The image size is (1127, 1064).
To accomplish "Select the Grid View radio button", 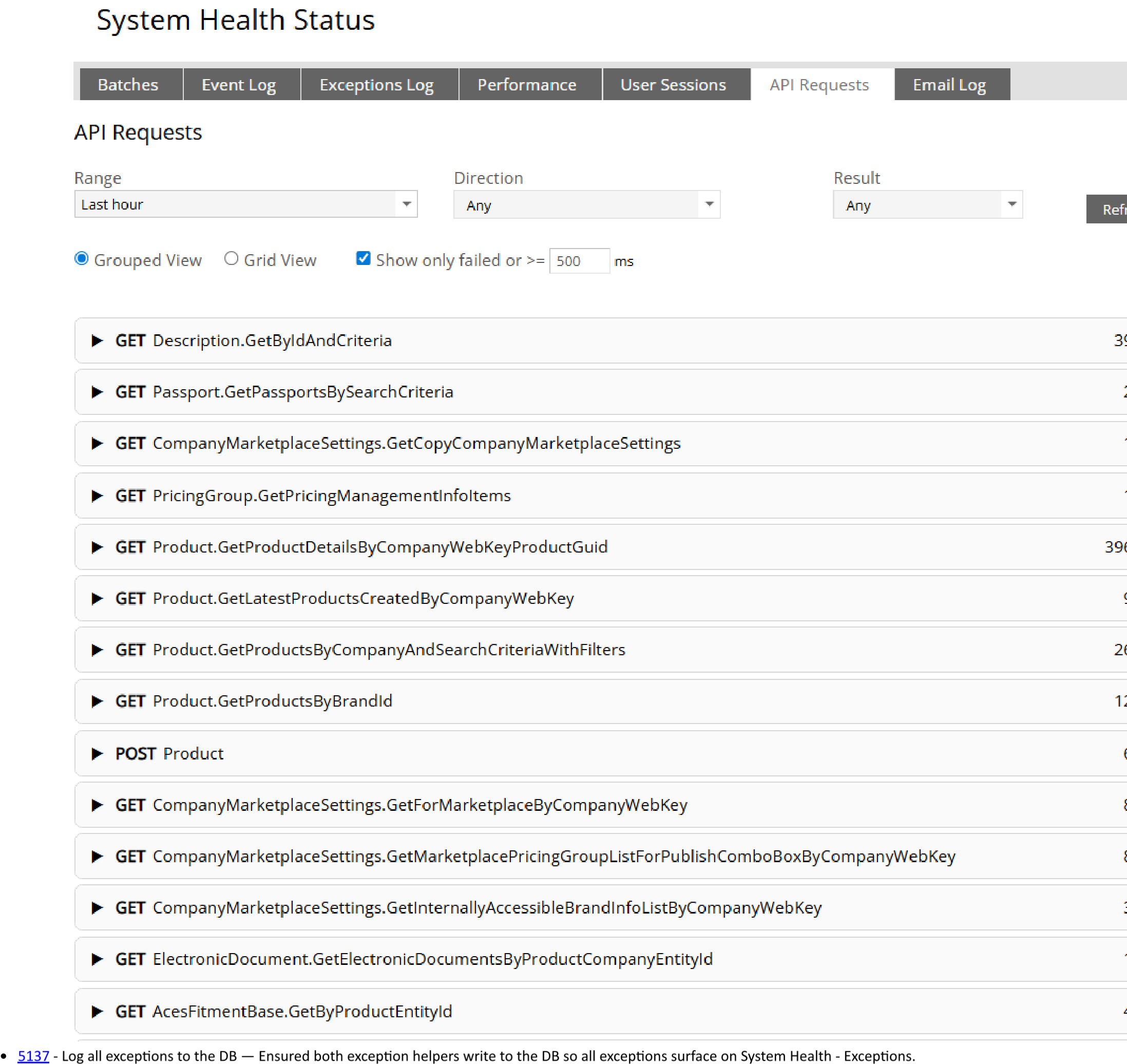I will [x=231, y=259].
